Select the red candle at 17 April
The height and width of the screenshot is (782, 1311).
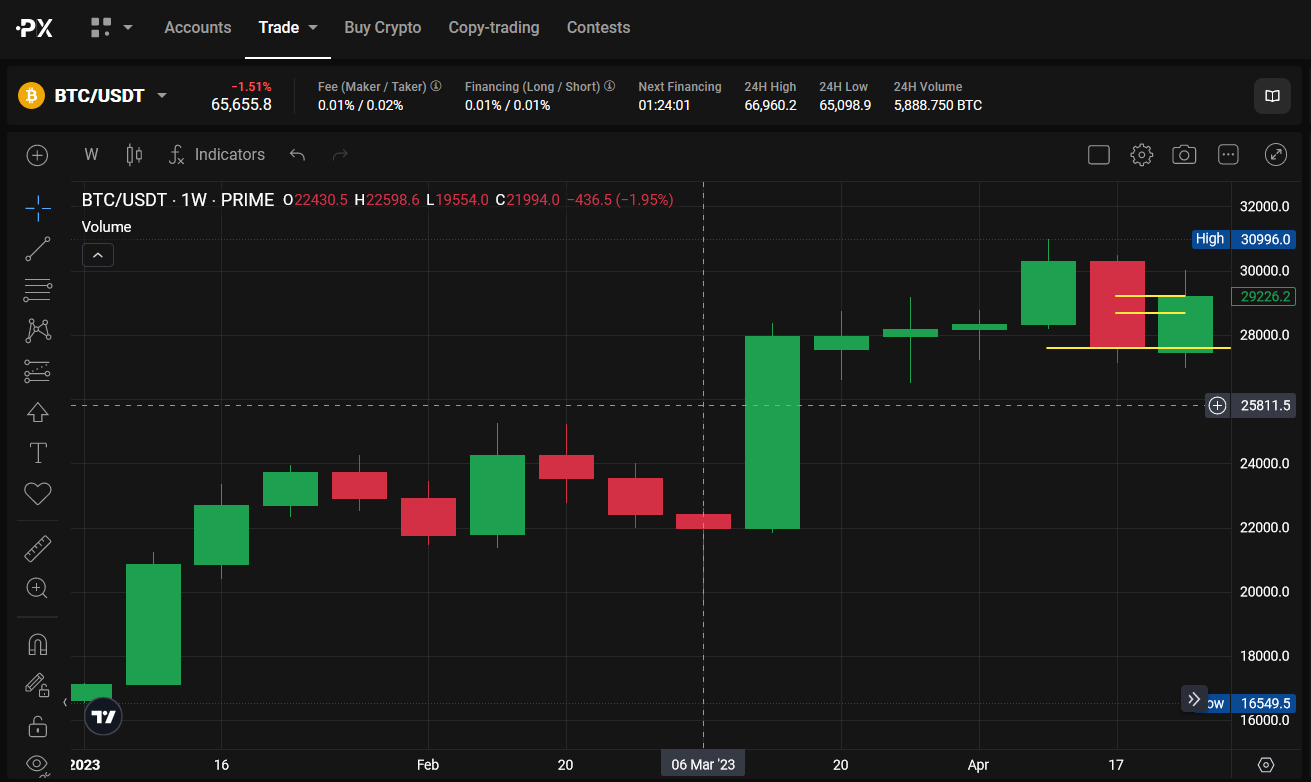click(1117, 304)
